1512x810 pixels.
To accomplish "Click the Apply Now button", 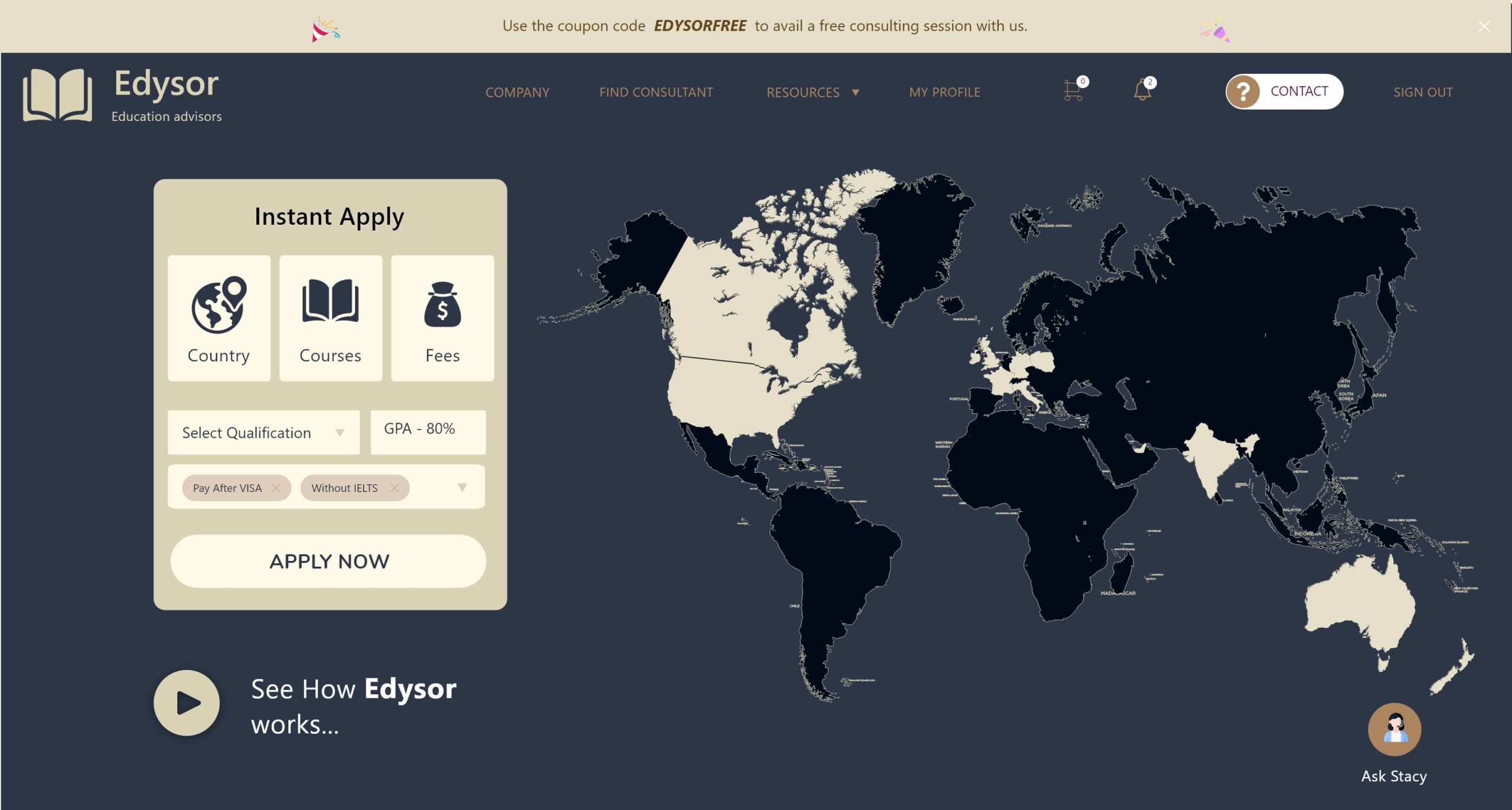I will [328, 561].
